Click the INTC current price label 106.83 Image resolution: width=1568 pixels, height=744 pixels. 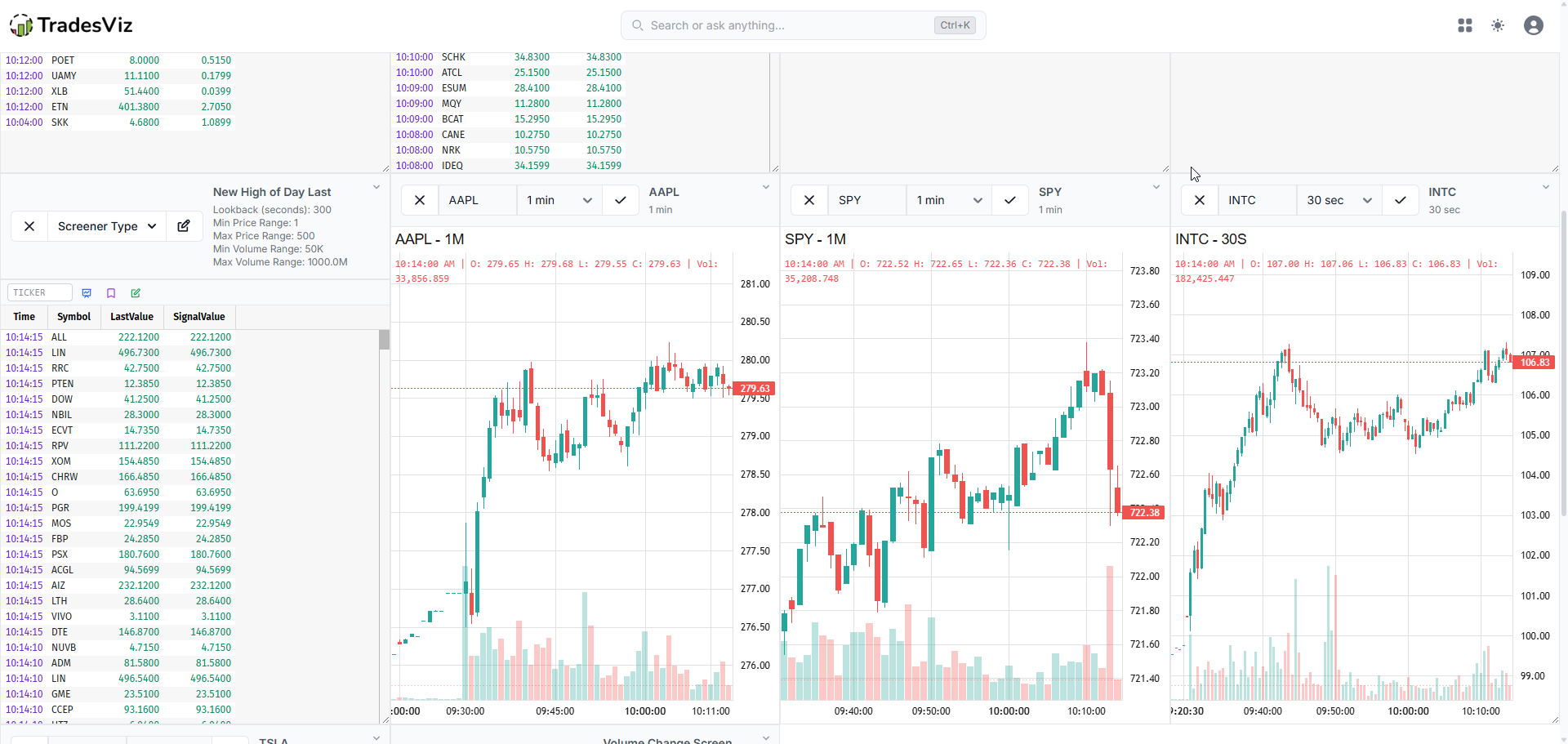click(1535, 363)
